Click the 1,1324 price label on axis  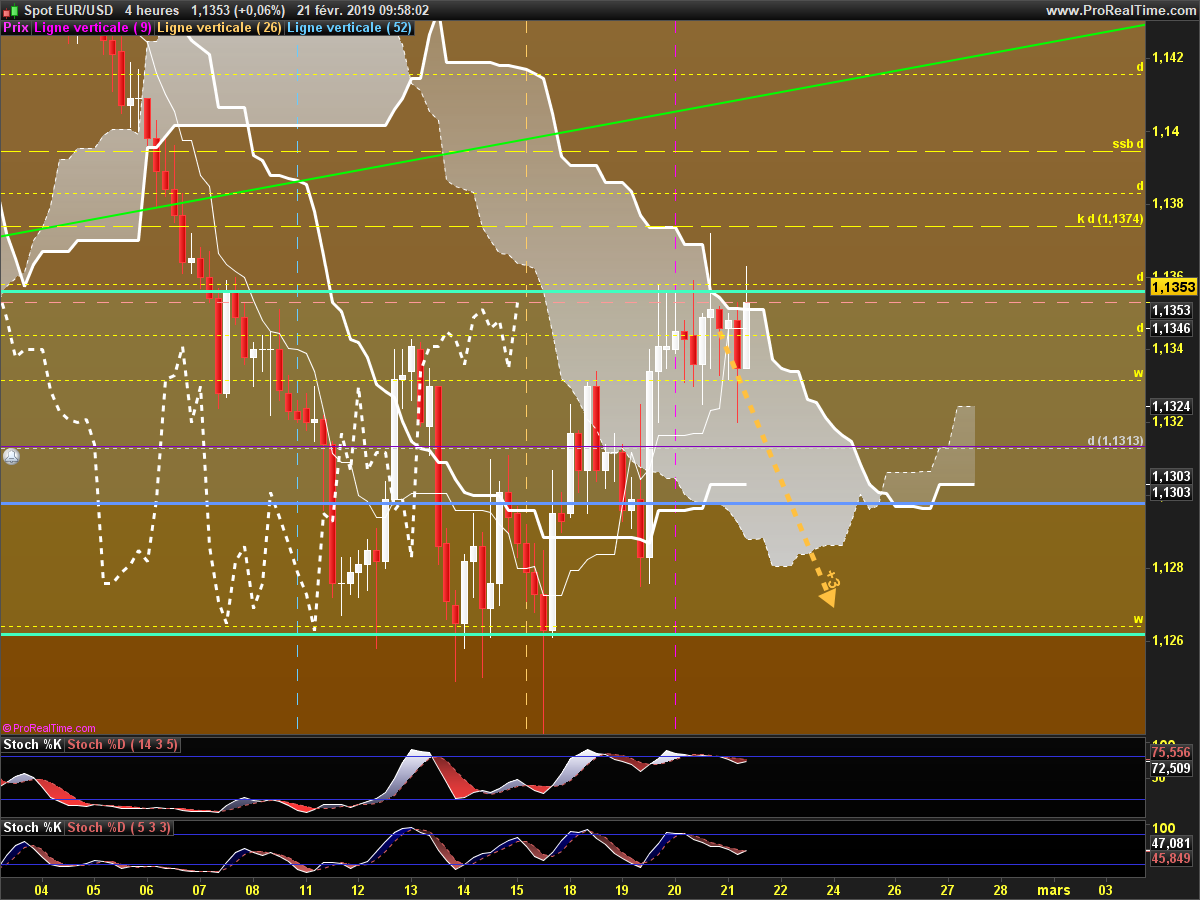[x=1170, y=406]
